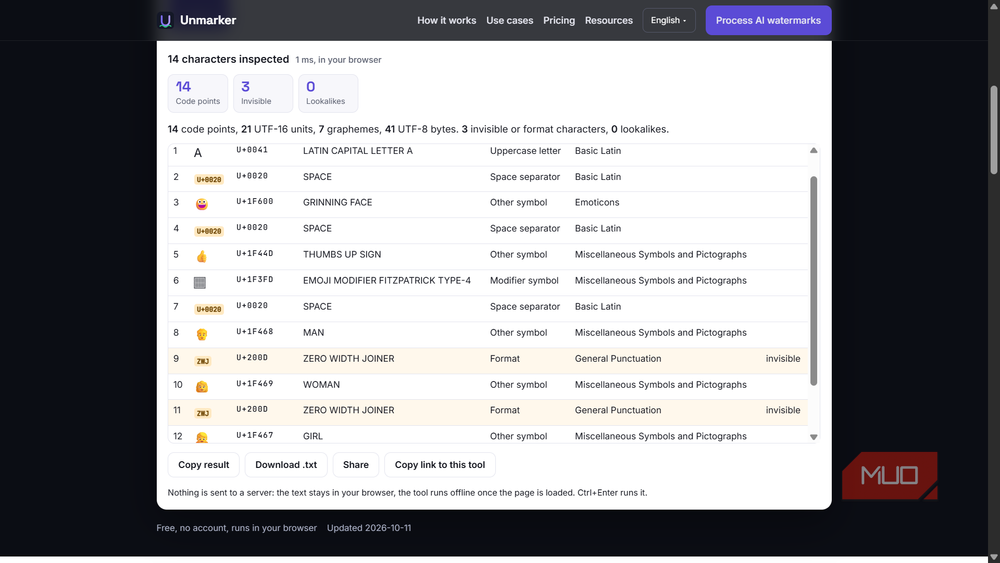The image size is (1000, 563).
Task: Click the Fitzpatrick modifier glyph in row 6
Action: point(200,282)
